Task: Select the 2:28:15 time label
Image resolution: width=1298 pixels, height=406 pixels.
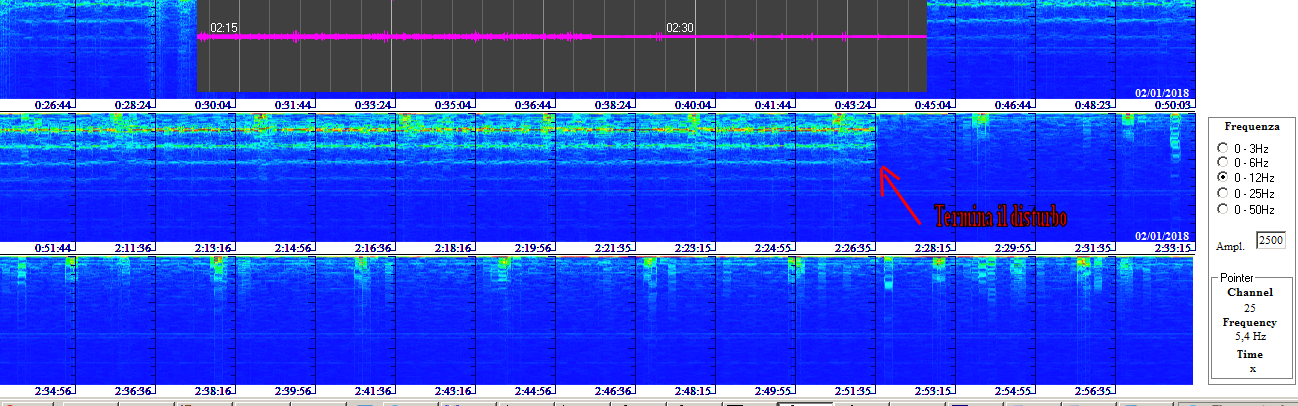Action: pos(933,247)
